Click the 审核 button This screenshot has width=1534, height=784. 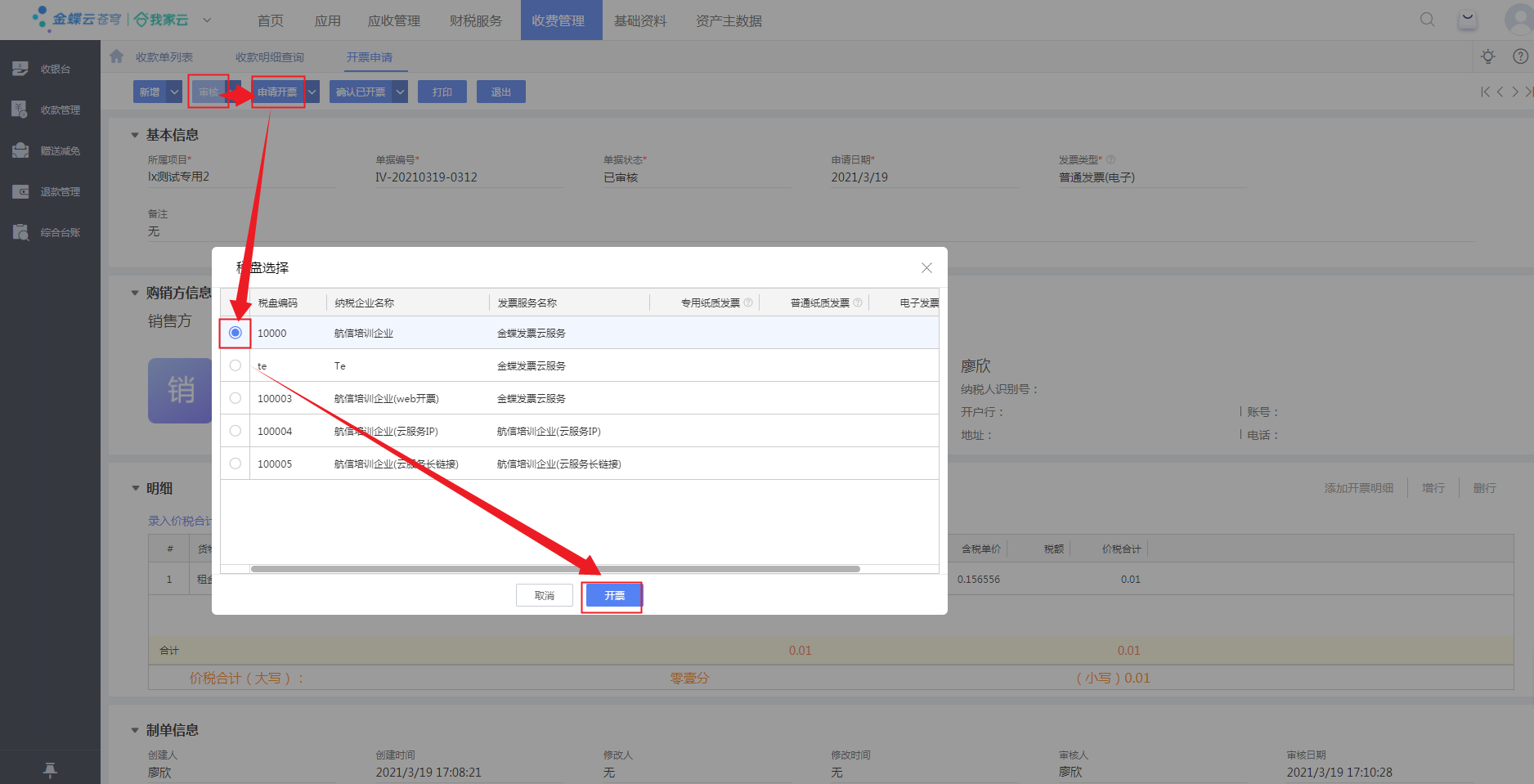pyautogui.click(x=209, y=92)
